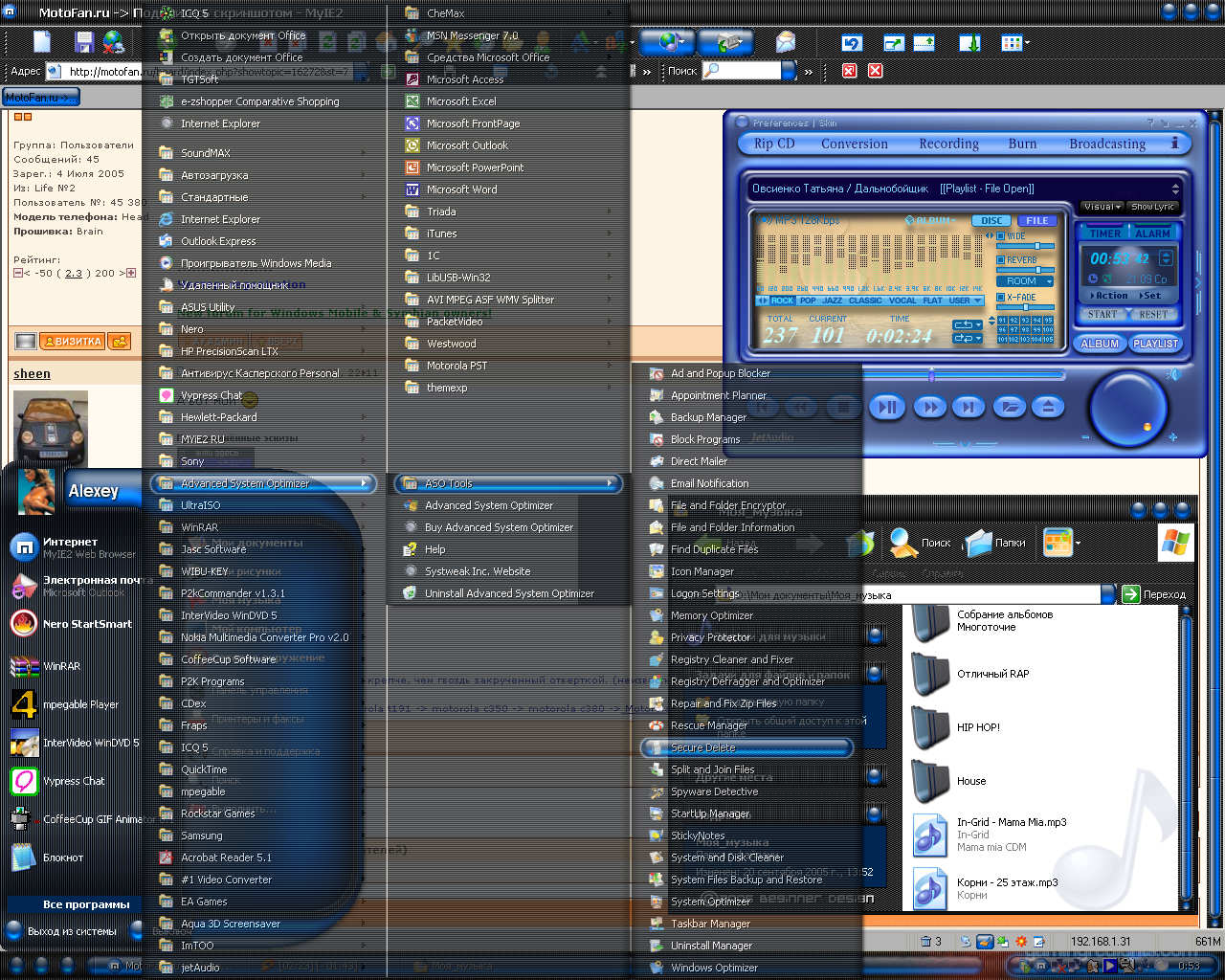1225x980 pixels.
Task: Open Secure Delete in ASO Tools menu
Action: 747,747
